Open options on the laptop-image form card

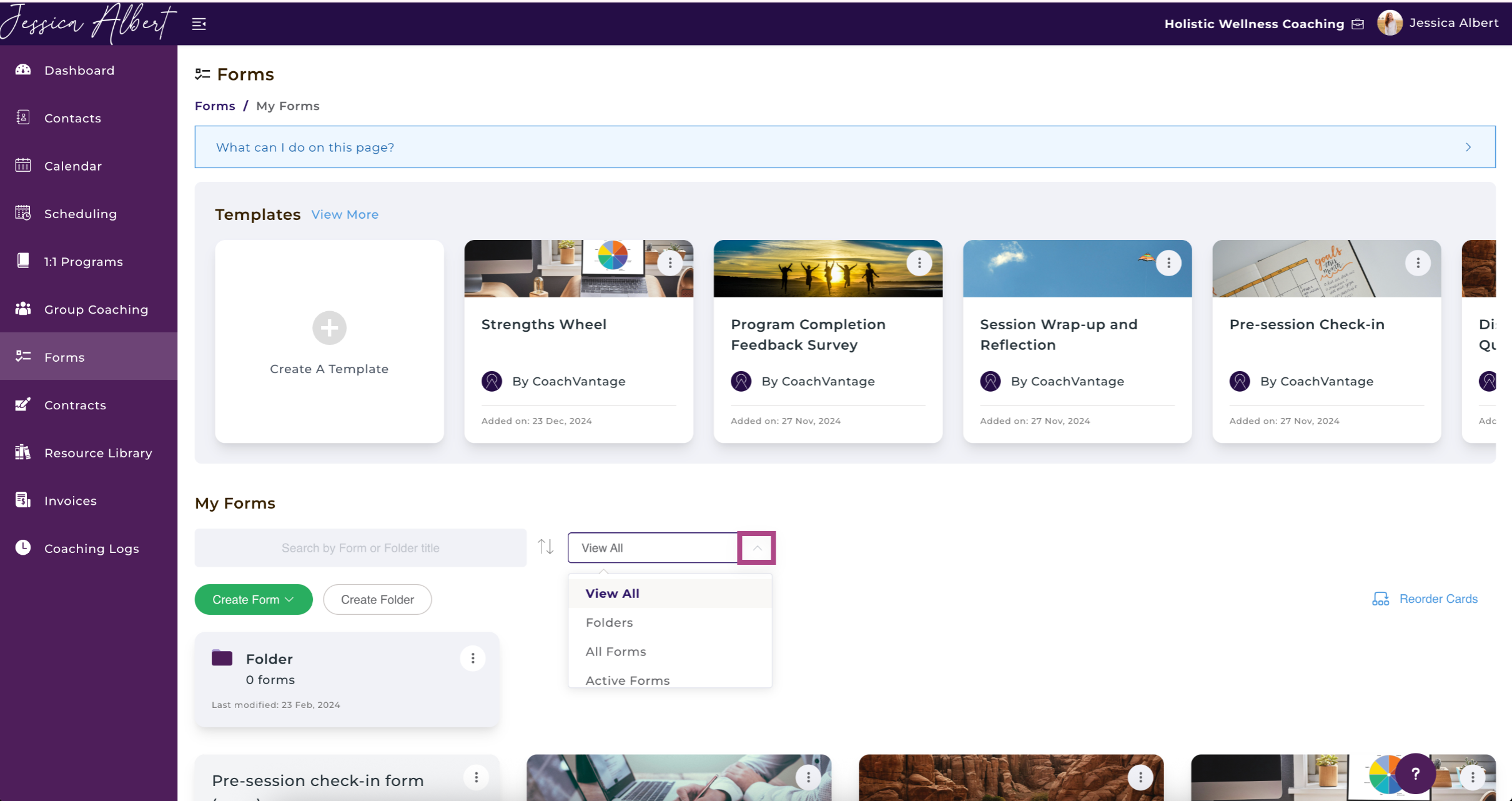(x=808, y=777)
